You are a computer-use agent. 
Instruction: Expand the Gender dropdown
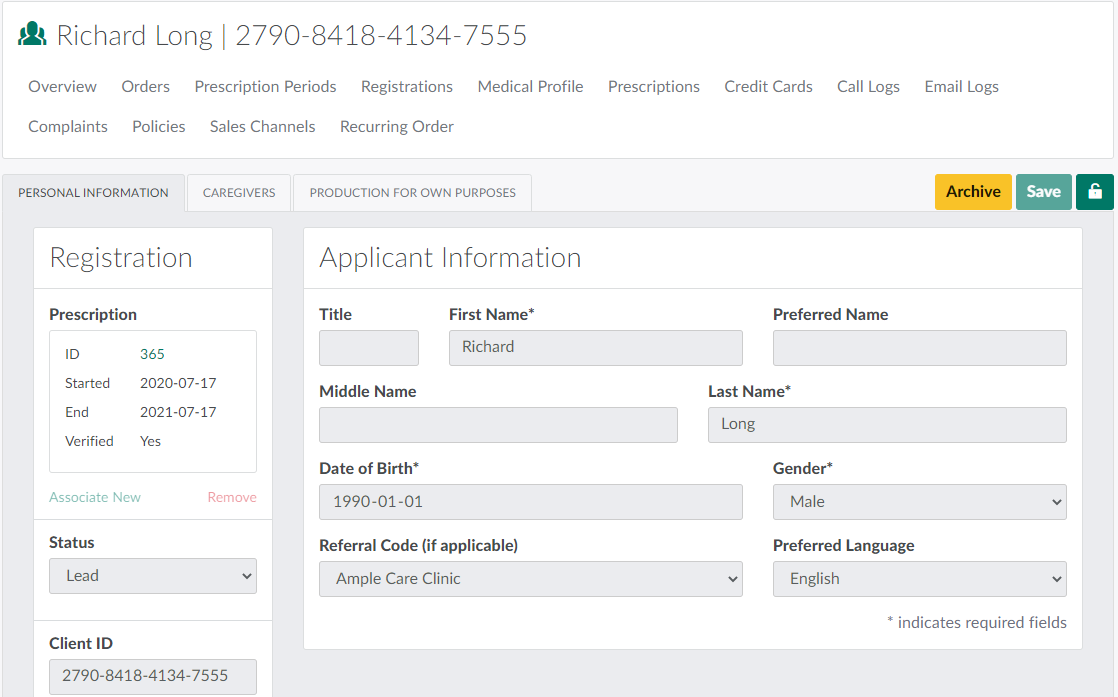point(919,502)
